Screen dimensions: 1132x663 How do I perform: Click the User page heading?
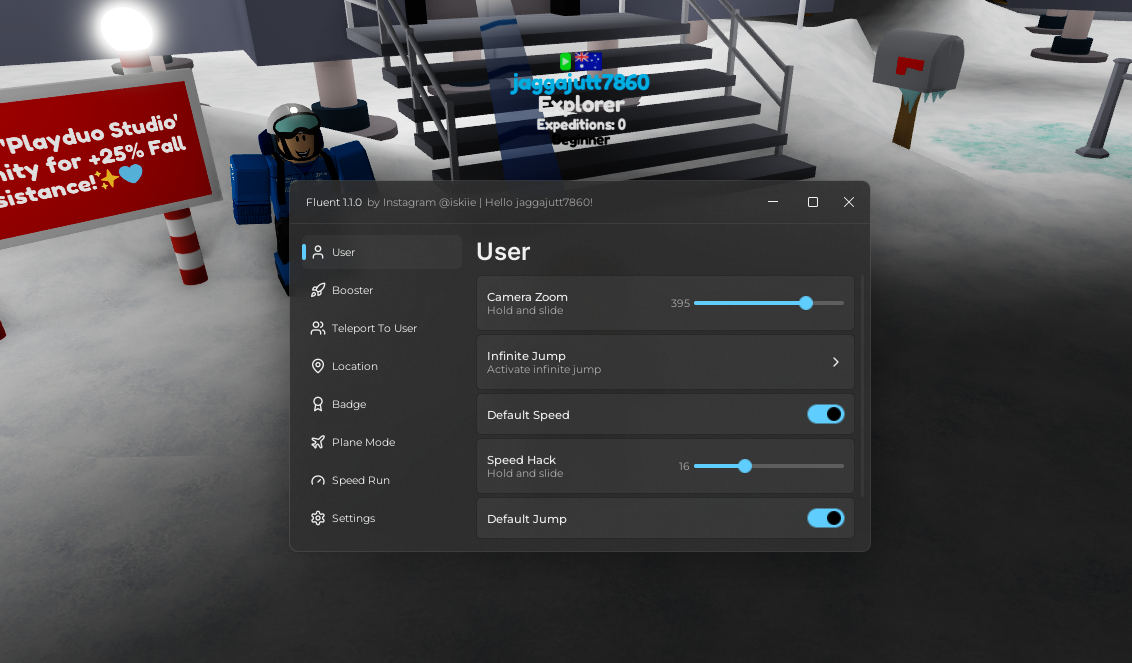pos(503,251)
